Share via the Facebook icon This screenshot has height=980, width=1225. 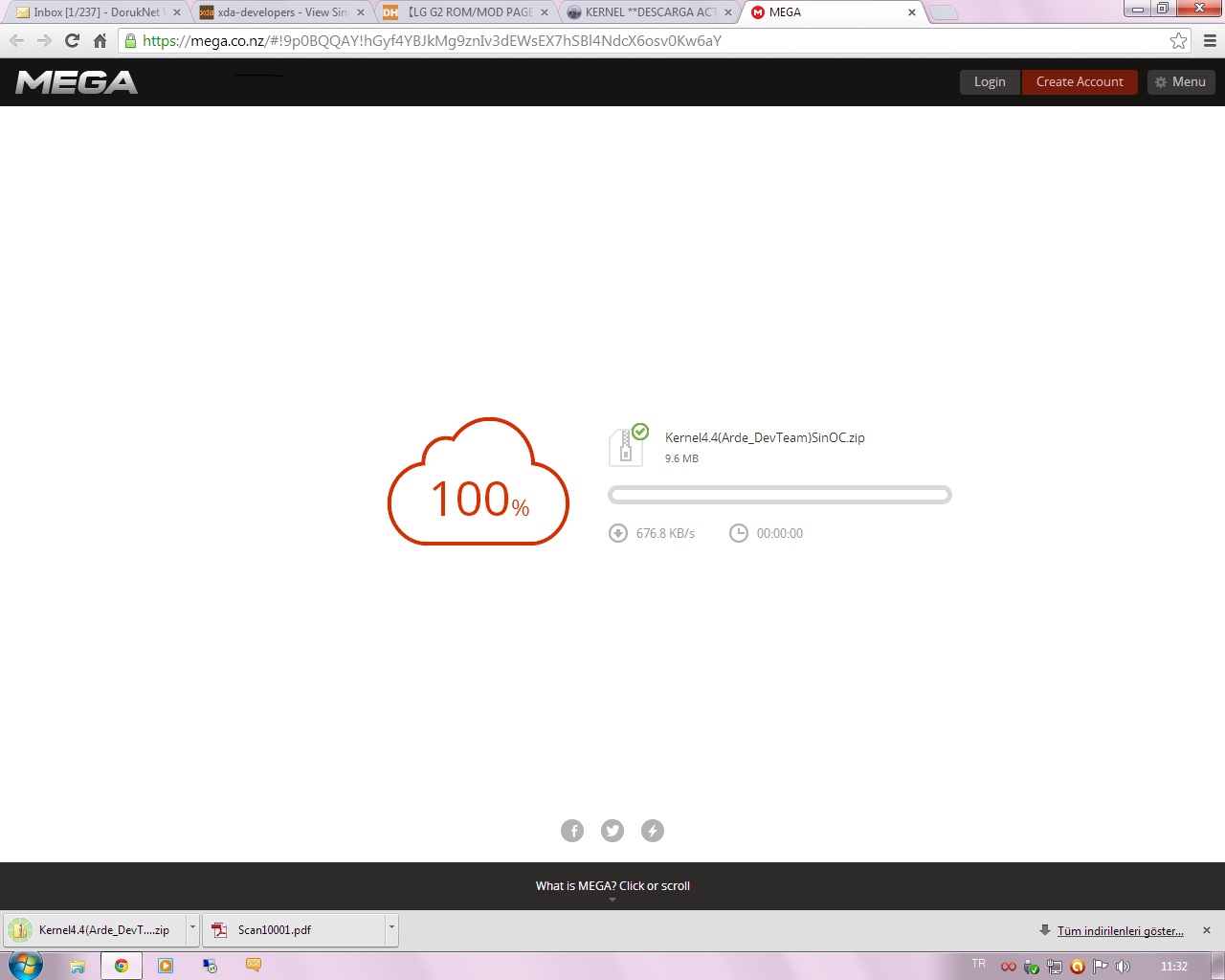572,831
